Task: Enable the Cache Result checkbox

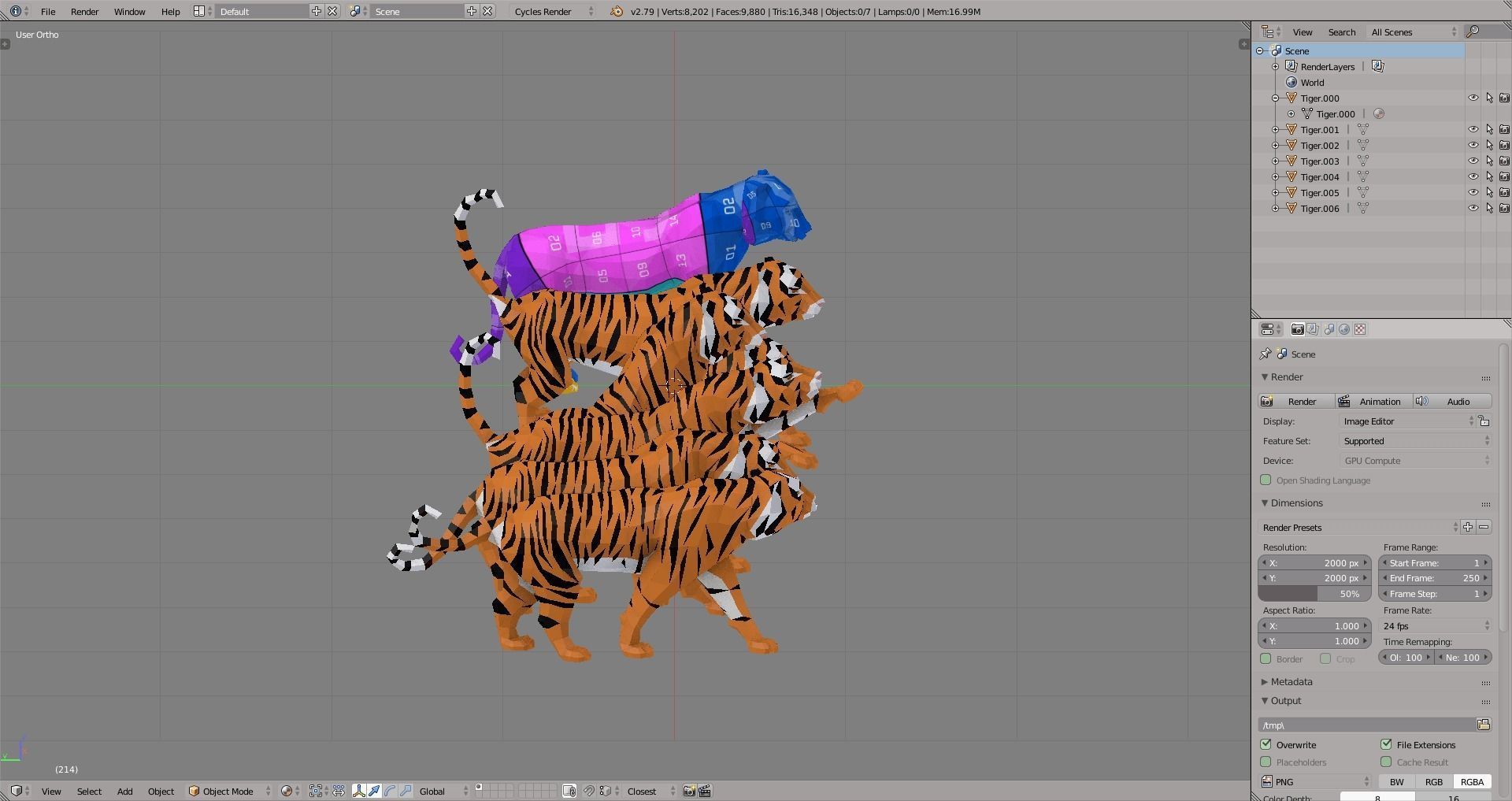Action: [1386, 762]
